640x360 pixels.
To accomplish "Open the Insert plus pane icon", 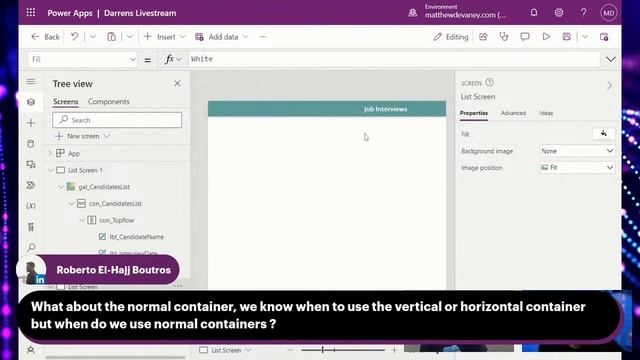I will click(31, 123).
